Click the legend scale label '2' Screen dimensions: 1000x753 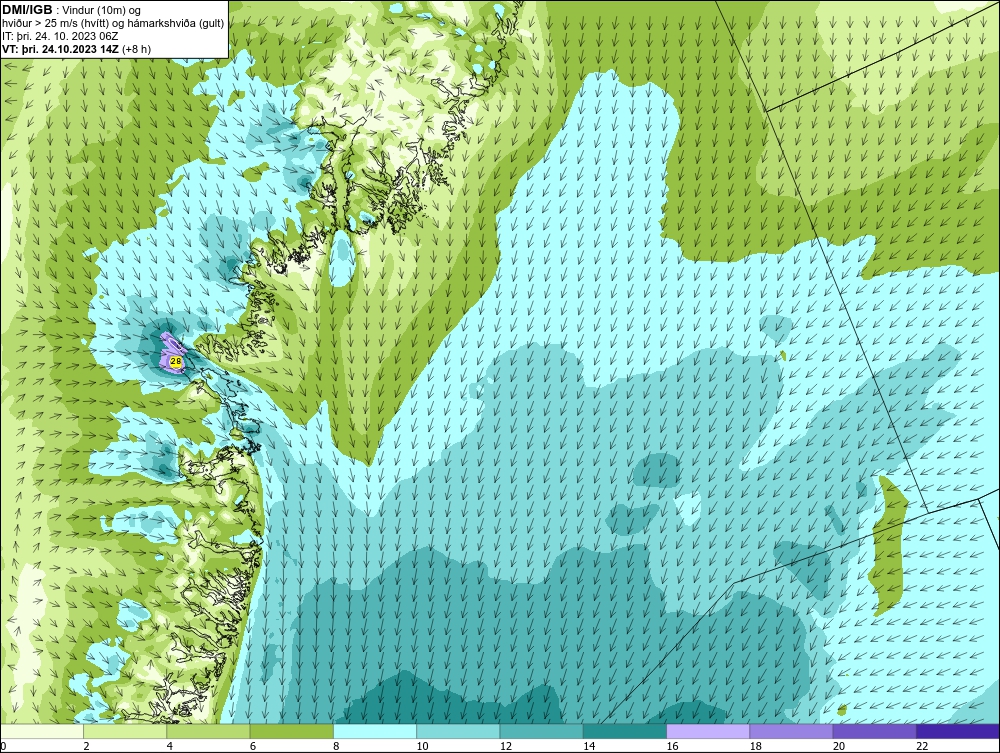[x=86, y=746]
